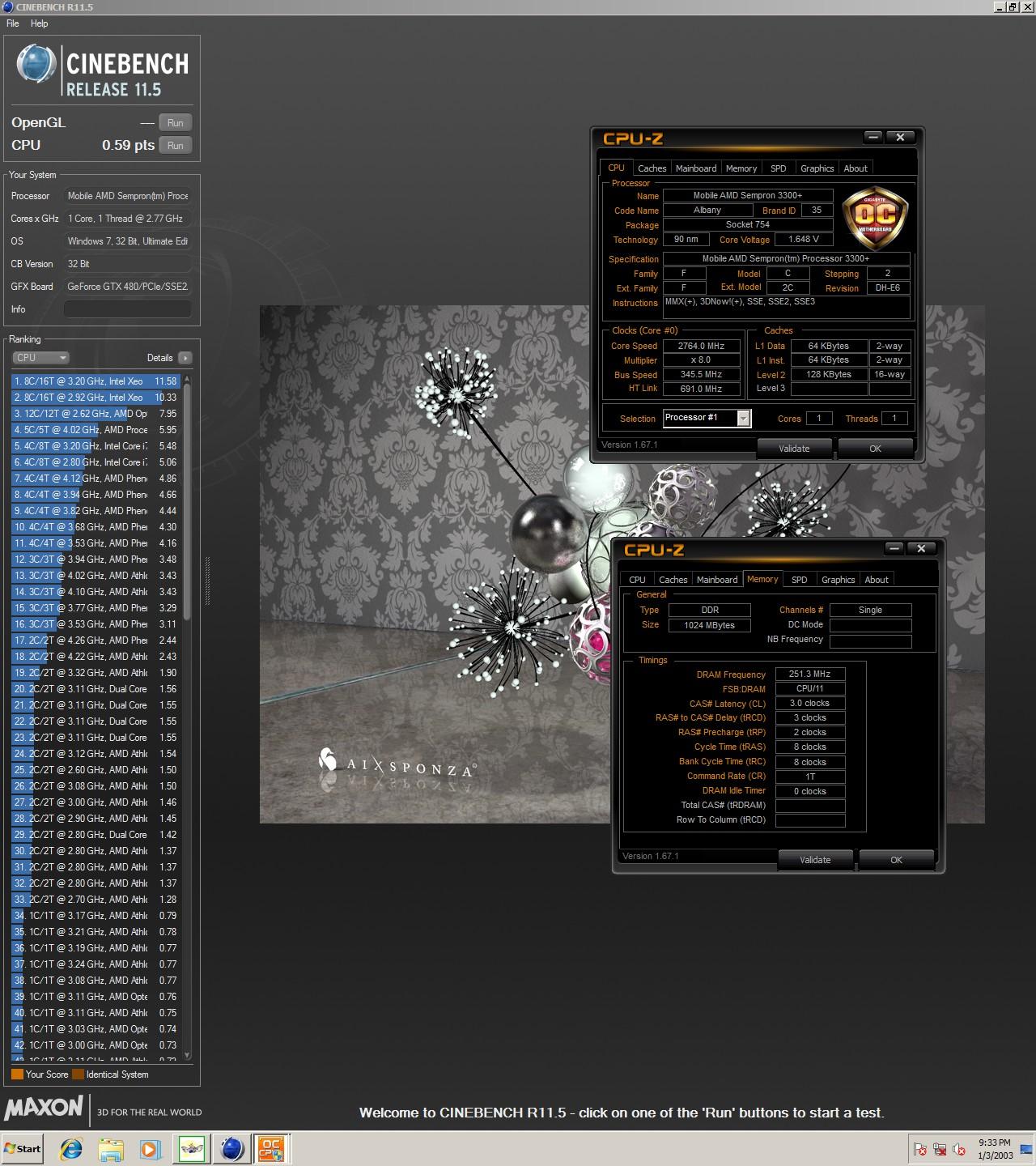Open the Start menu

point(23,1148)
